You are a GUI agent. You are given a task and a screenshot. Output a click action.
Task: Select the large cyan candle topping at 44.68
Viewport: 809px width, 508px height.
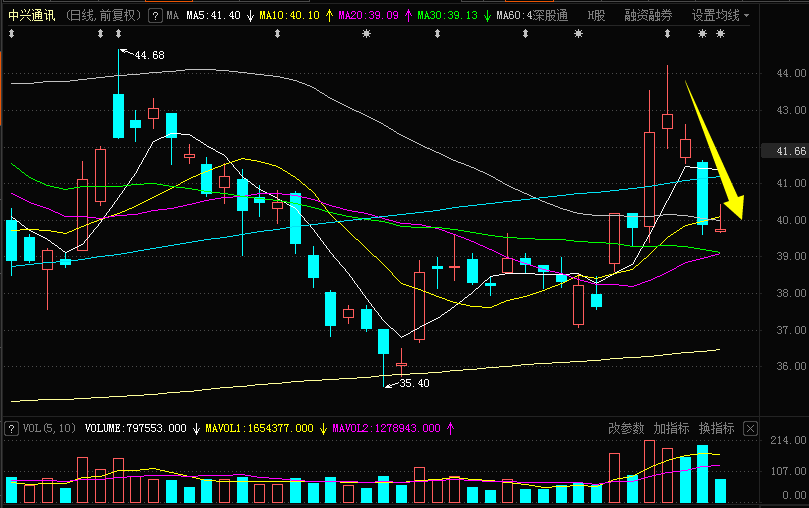coord(119,116)
